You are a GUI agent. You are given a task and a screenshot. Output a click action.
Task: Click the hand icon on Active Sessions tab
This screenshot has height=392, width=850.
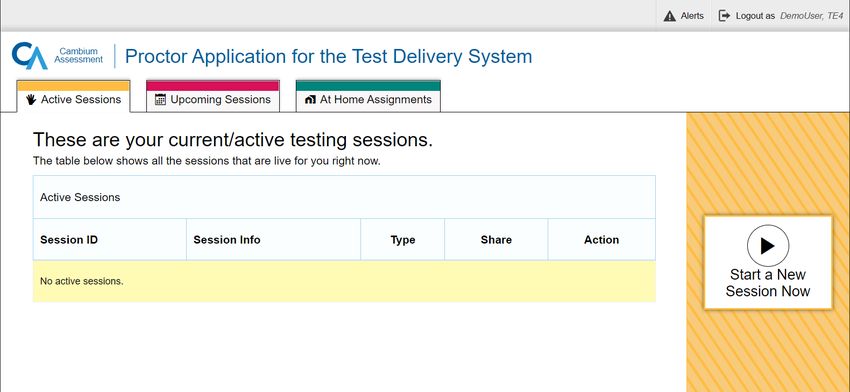[31, 99]
